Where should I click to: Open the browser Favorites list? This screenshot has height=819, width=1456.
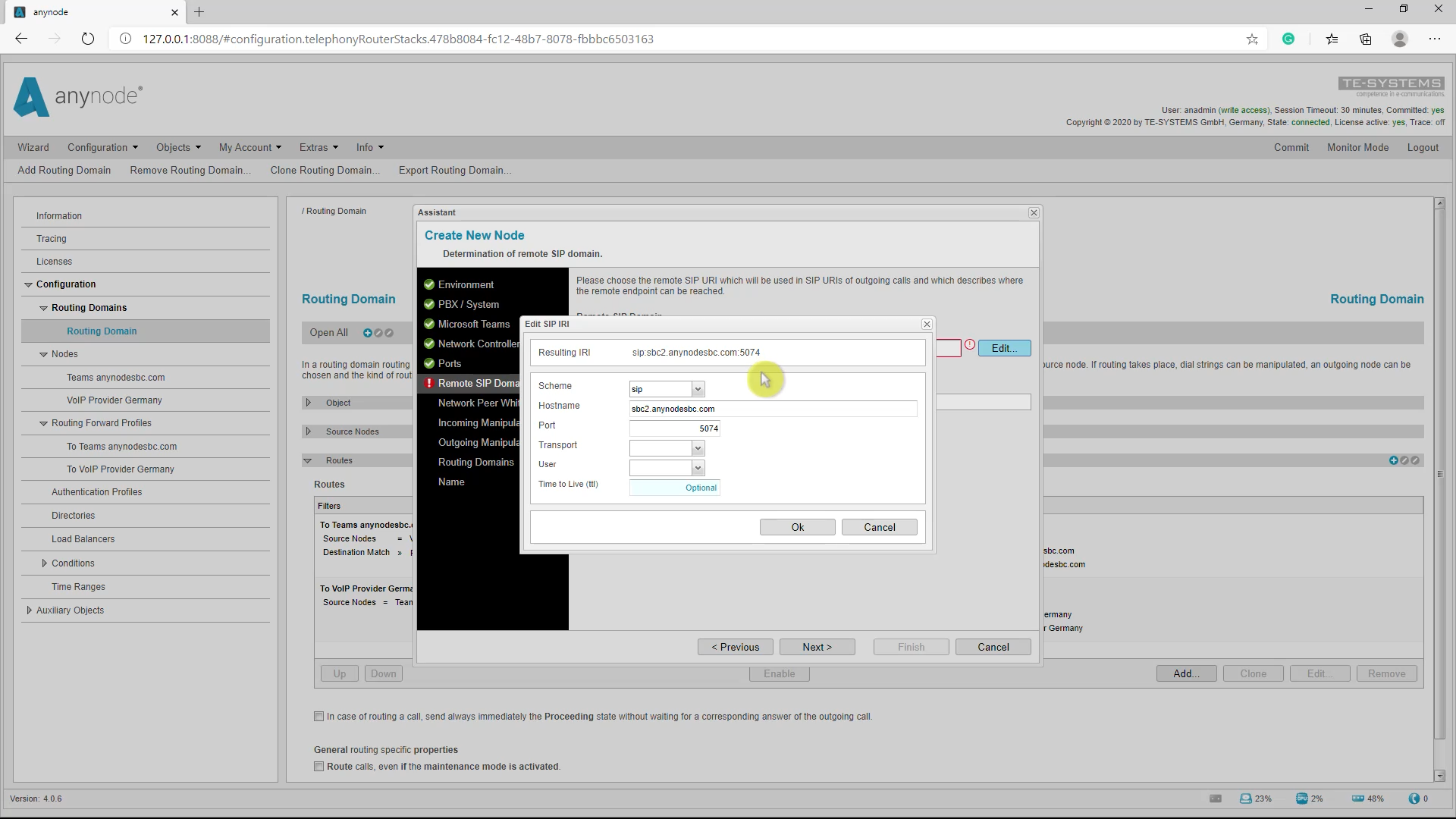tap(1332, 39)
